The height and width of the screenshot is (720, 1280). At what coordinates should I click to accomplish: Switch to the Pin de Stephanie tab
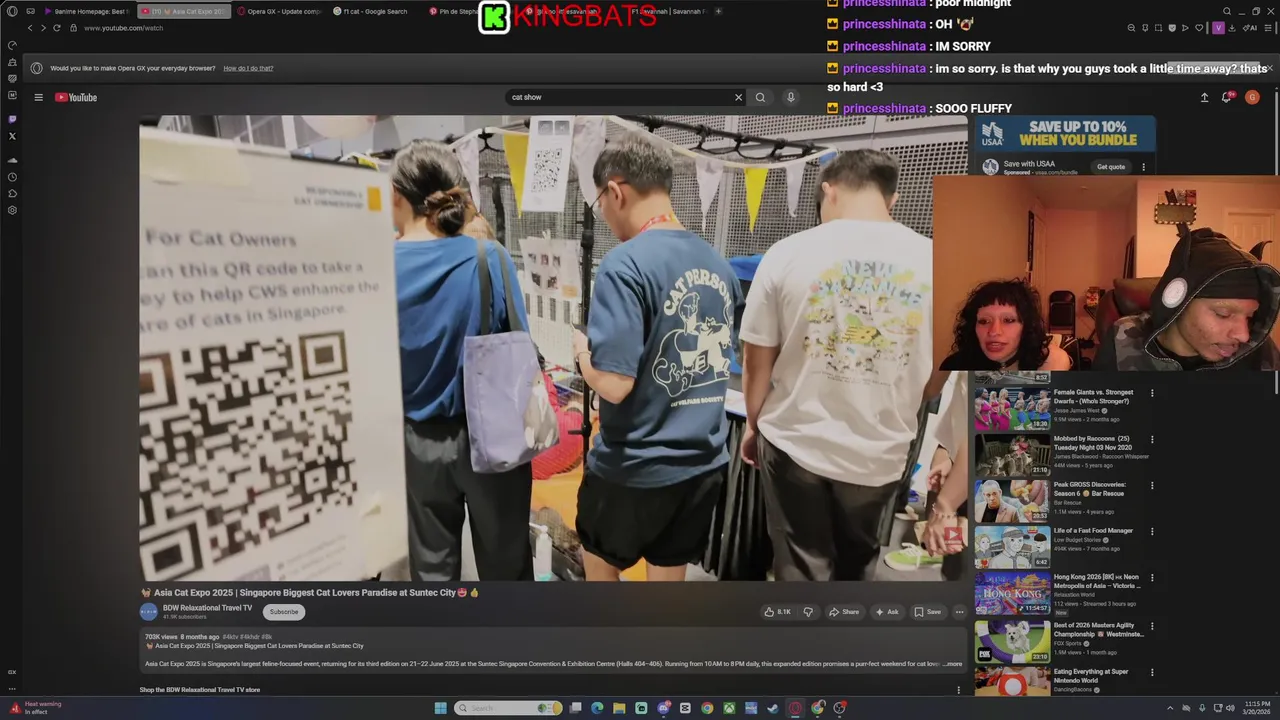pyautogui.click(x=453, y=11)
